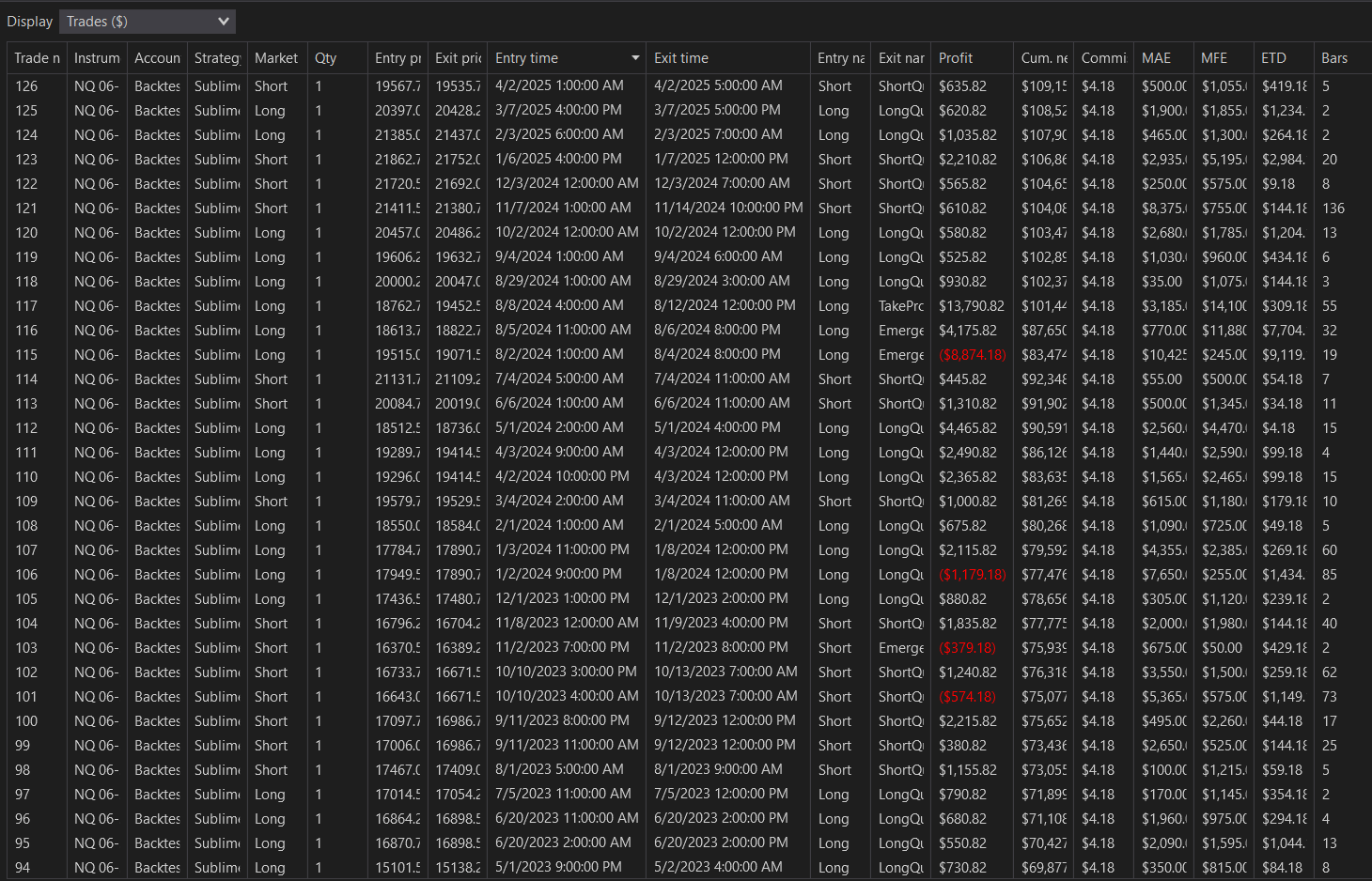Click the Entry name column header
The width and height of the screenshot is (1372, 881).
(x=841, y=58)
